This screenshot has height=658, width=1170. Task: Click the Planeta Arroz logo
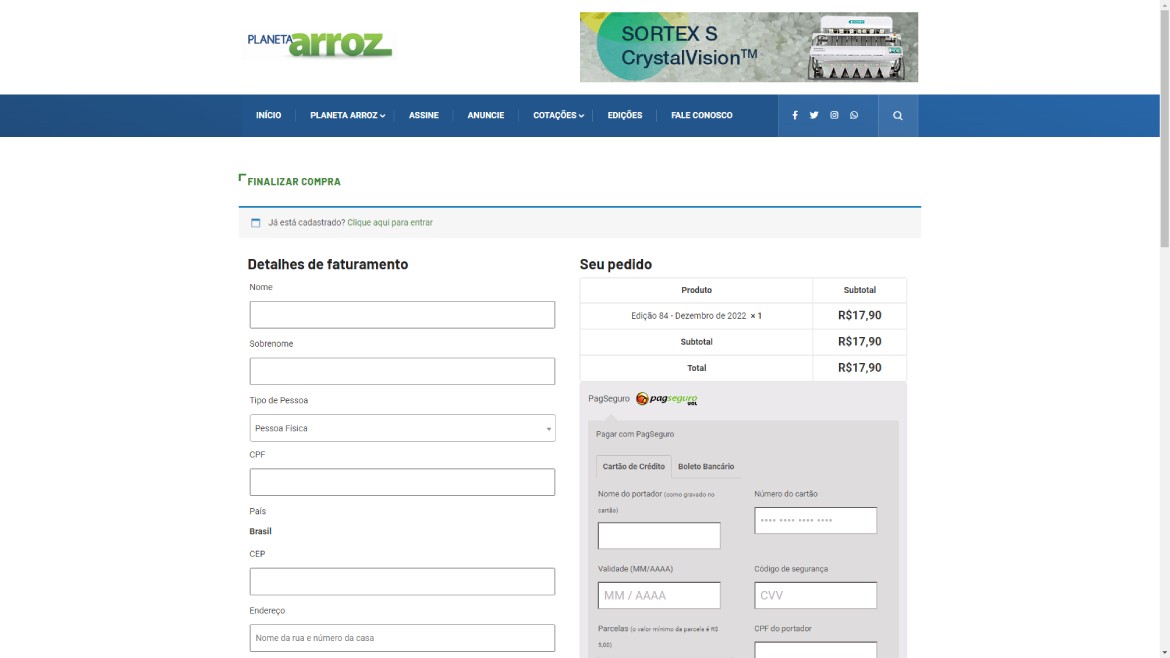pos(320,45)
